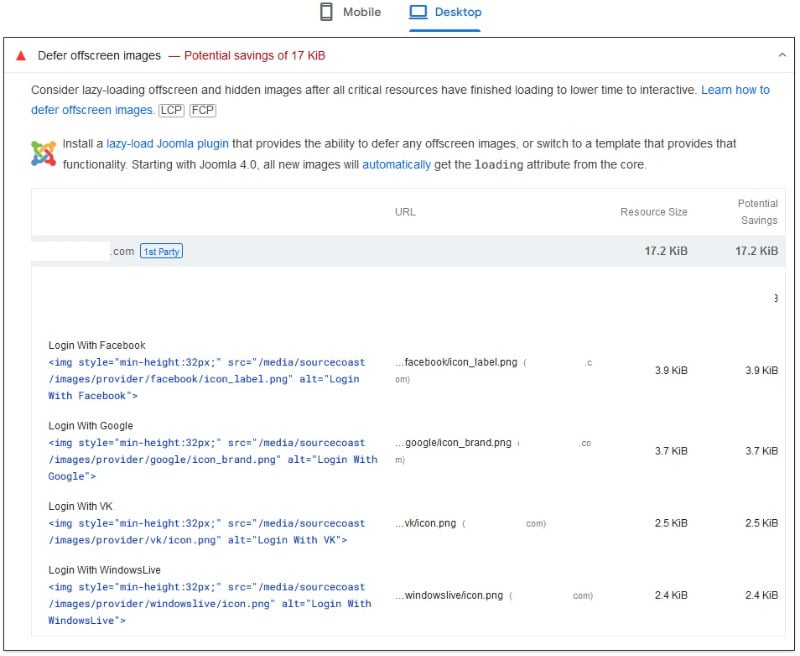Click the desktop monitor icon
800x656 pixels.
[x=418, y=12]
